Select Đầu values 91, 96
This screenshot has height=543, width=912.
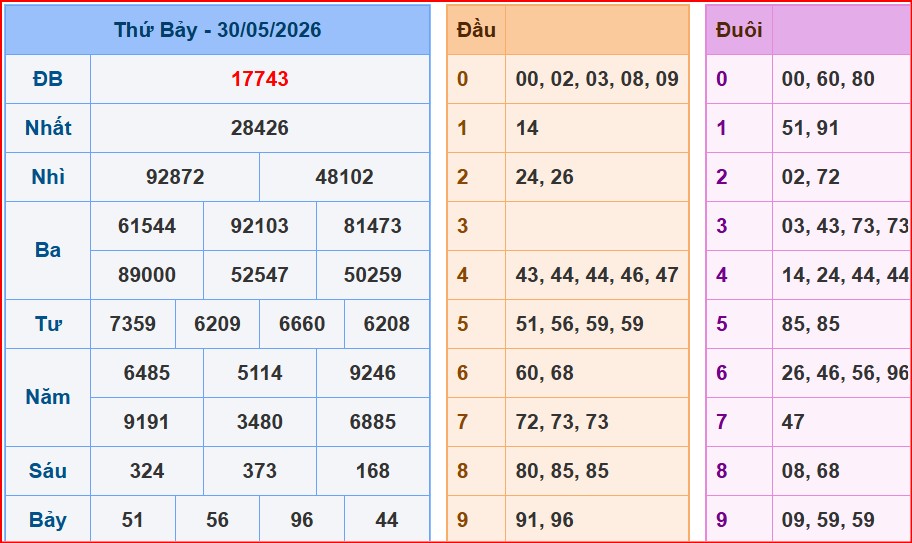544,520
